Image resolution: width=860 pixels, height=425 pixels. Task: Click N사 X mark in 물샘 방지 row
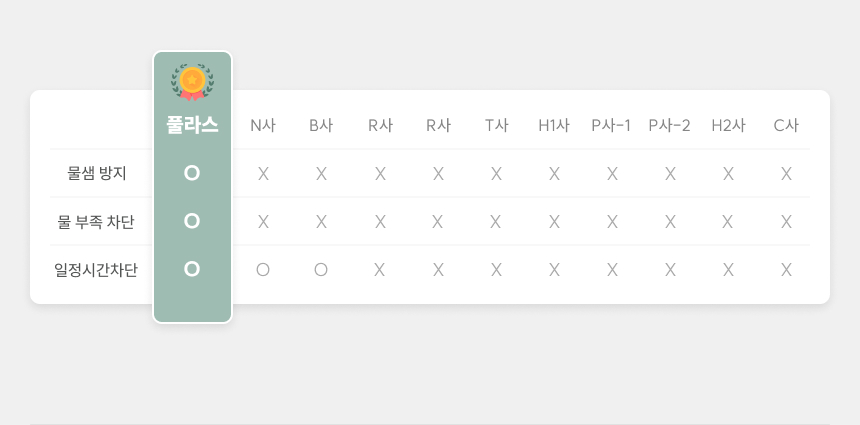[x=263, y=174]
